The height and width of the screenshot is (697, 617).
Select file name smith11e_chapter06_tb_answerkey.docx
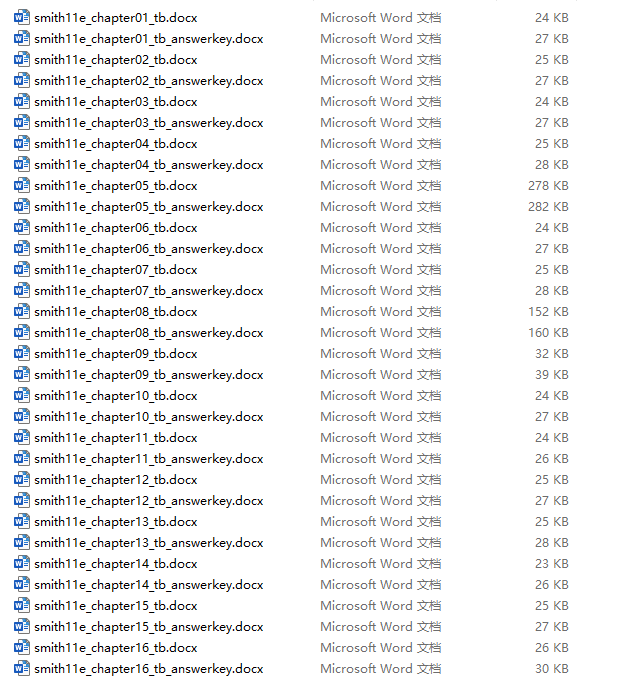(148, 249)
